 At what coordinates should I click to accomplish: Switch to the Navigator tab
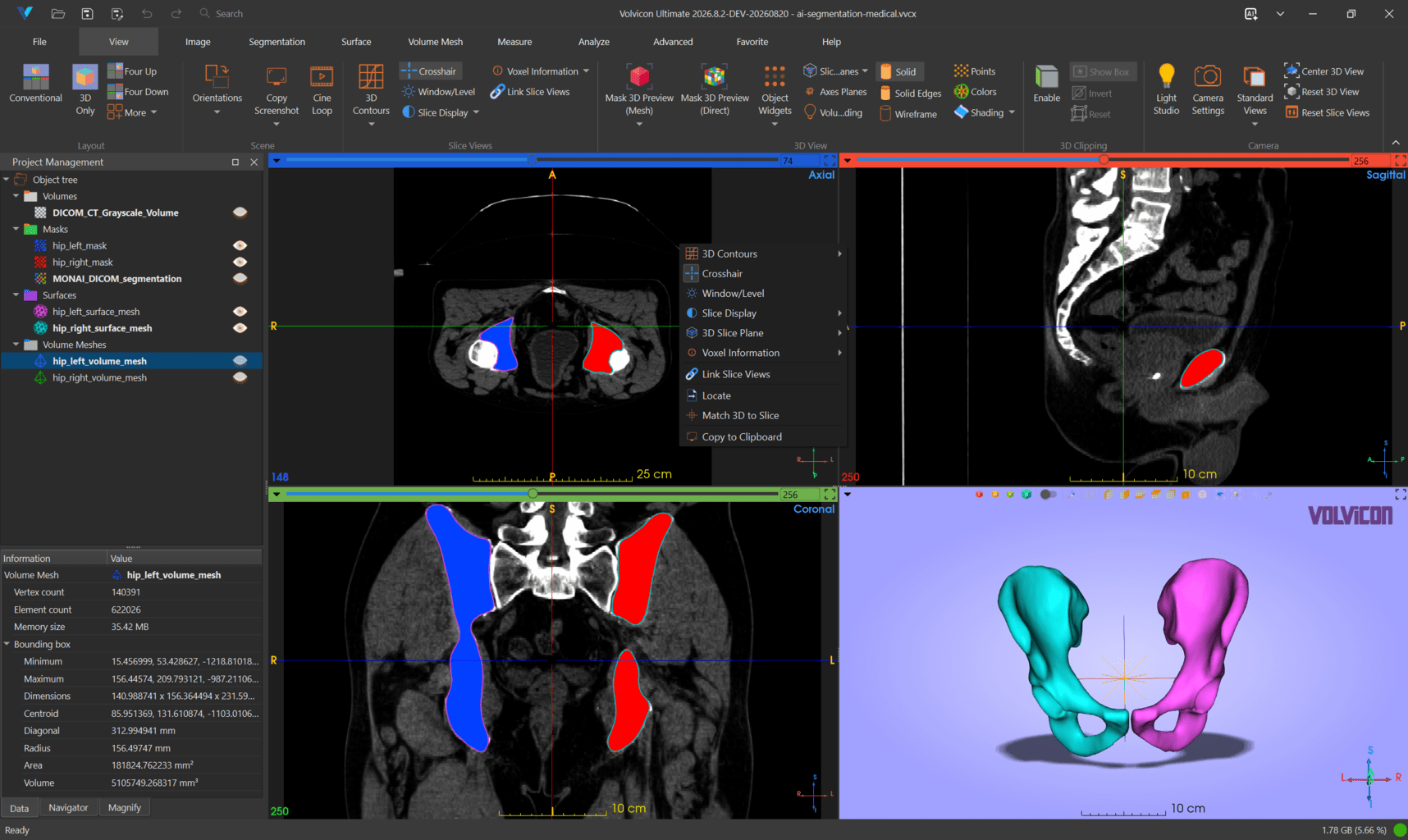(68, 808)
